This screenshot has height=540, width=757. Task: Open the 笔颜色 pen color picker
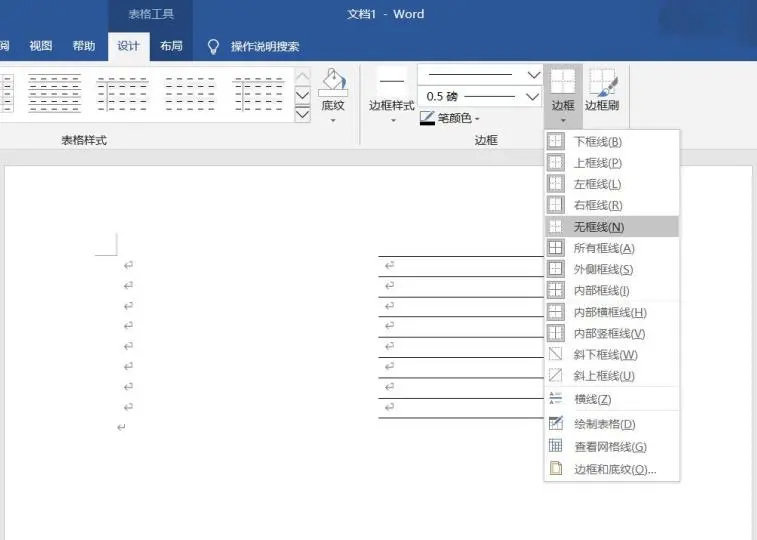click(x=450, y=118)
